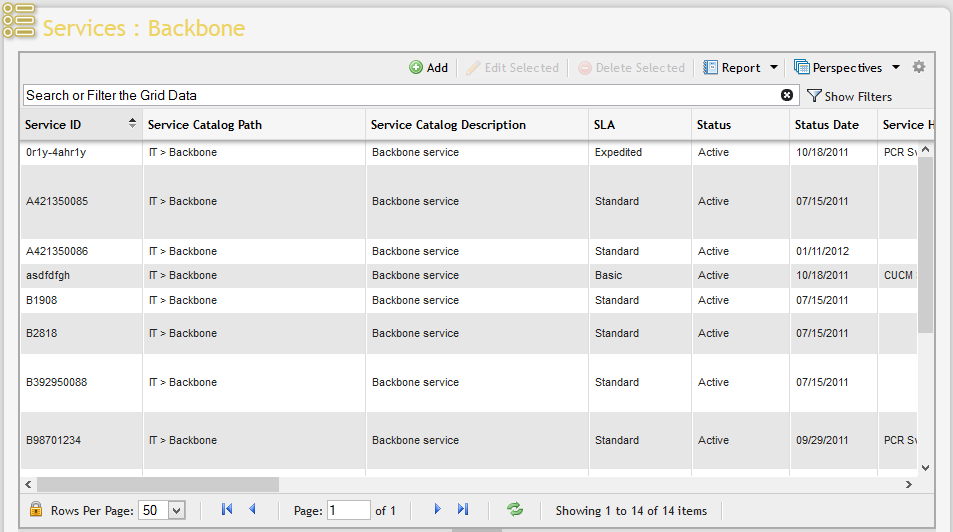Click the SLA column header
Screen dimensions: 953x532
(604, 125)
